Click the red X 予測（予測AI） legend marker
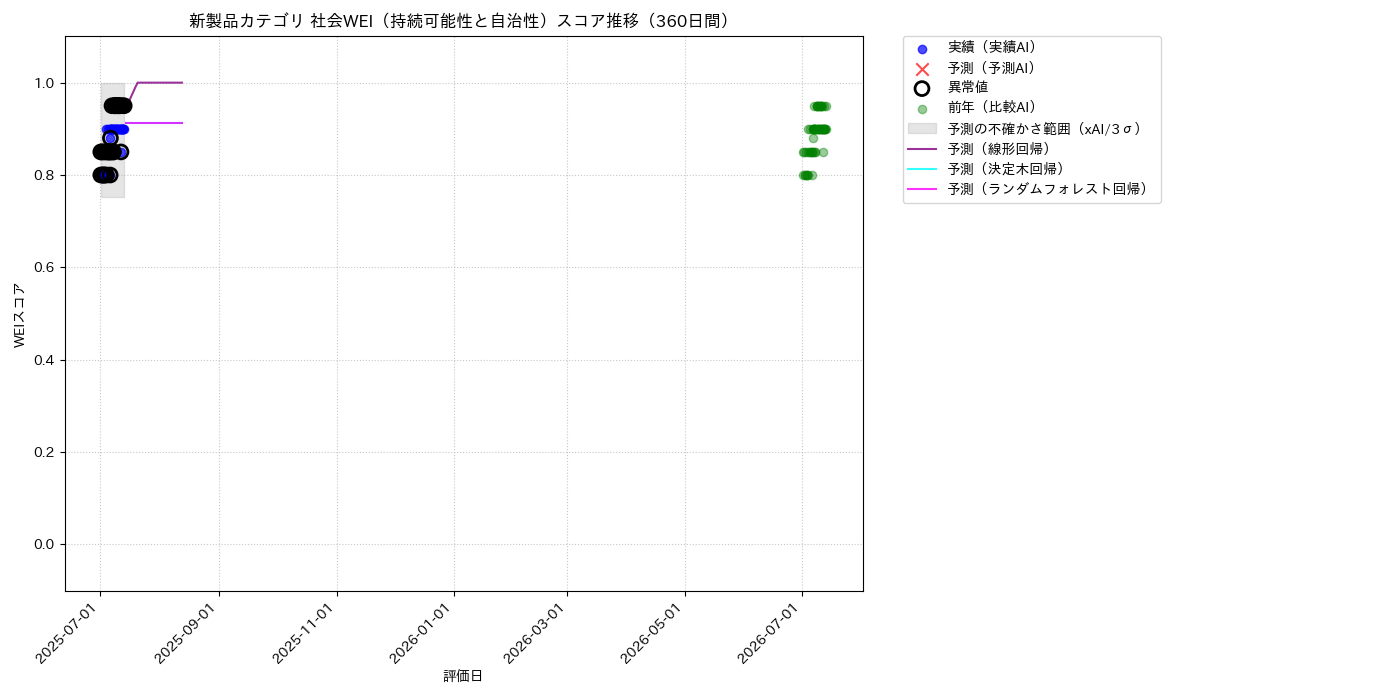This screenshot has height=700, width=1400. click(x=922, y=69)
